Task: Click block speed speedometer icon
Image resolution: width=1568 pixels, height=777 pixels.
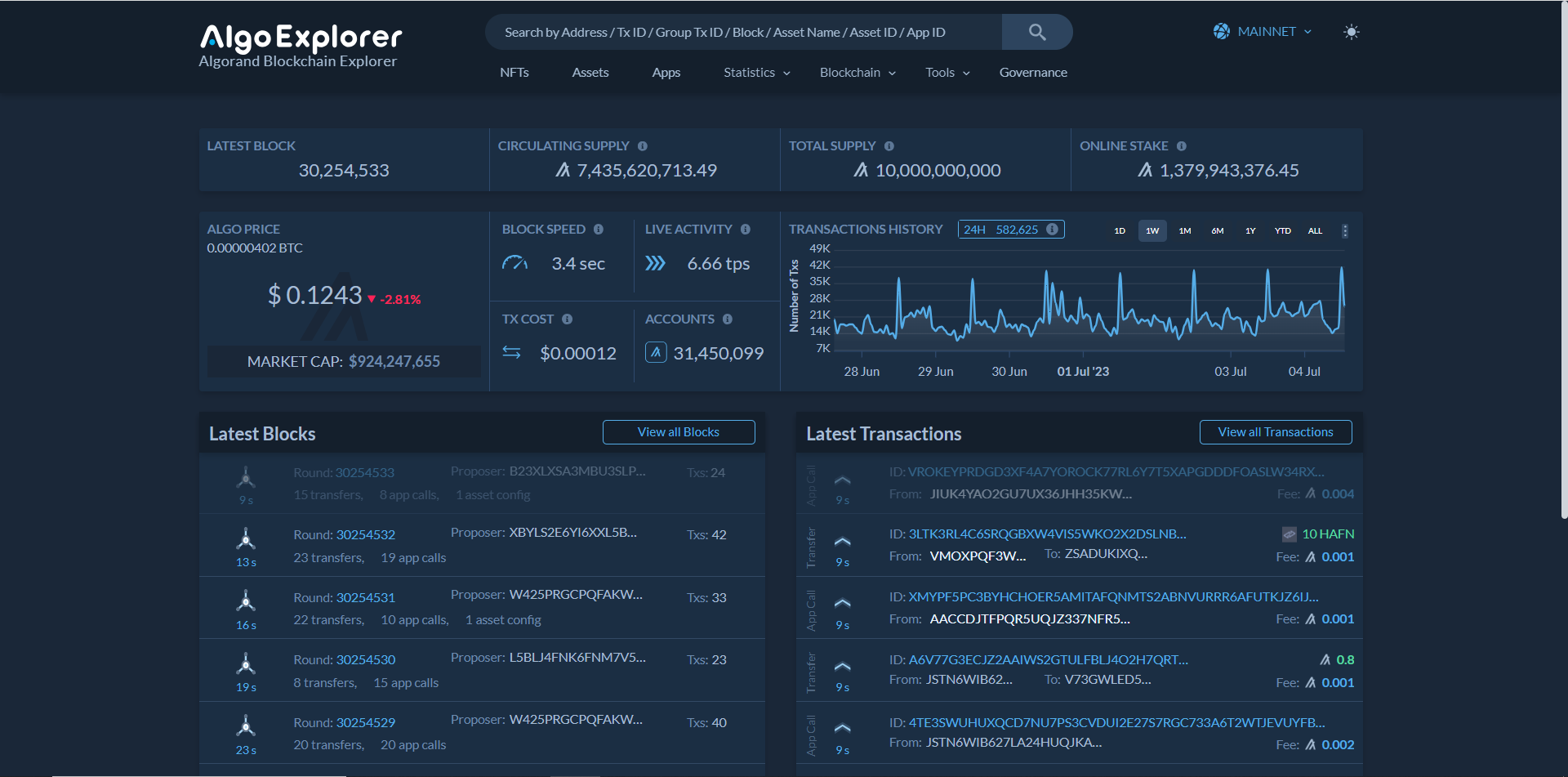Action: coord(514,263)
